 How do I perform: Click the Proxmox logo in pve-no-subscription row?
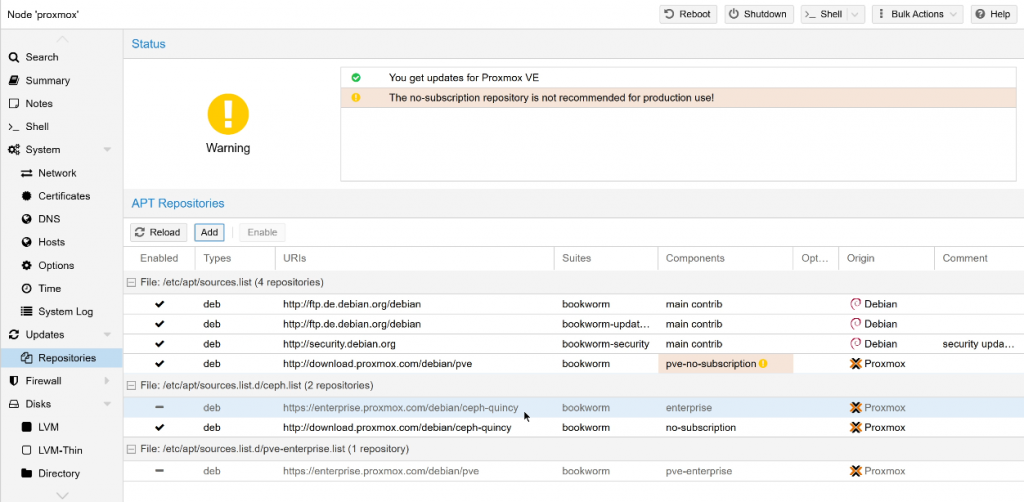856,364
